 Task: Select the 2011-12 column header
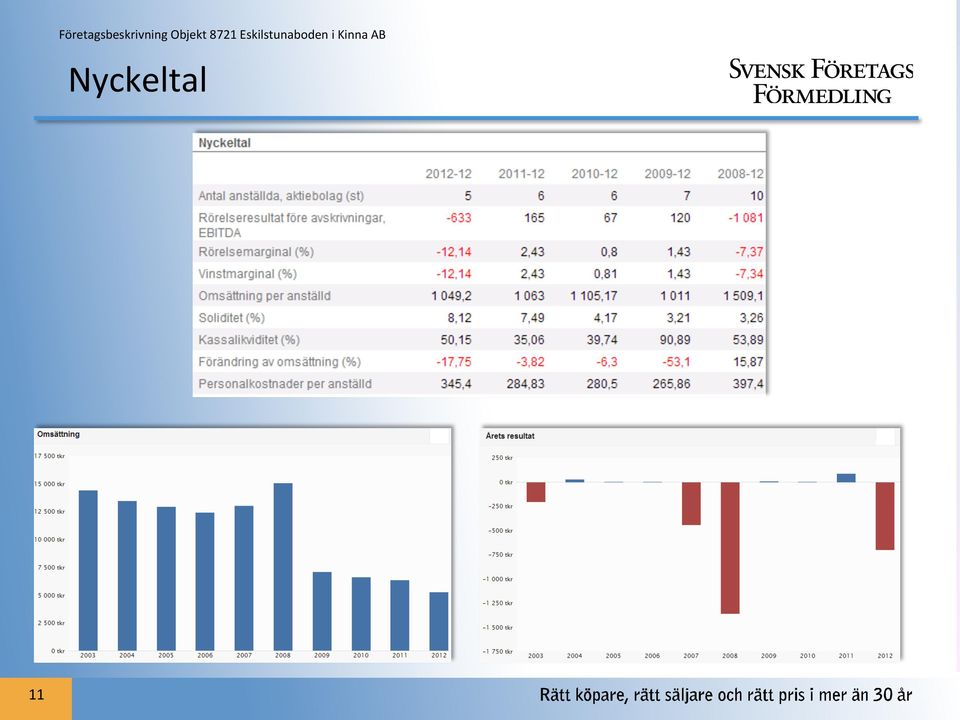[x=522, y=174]
